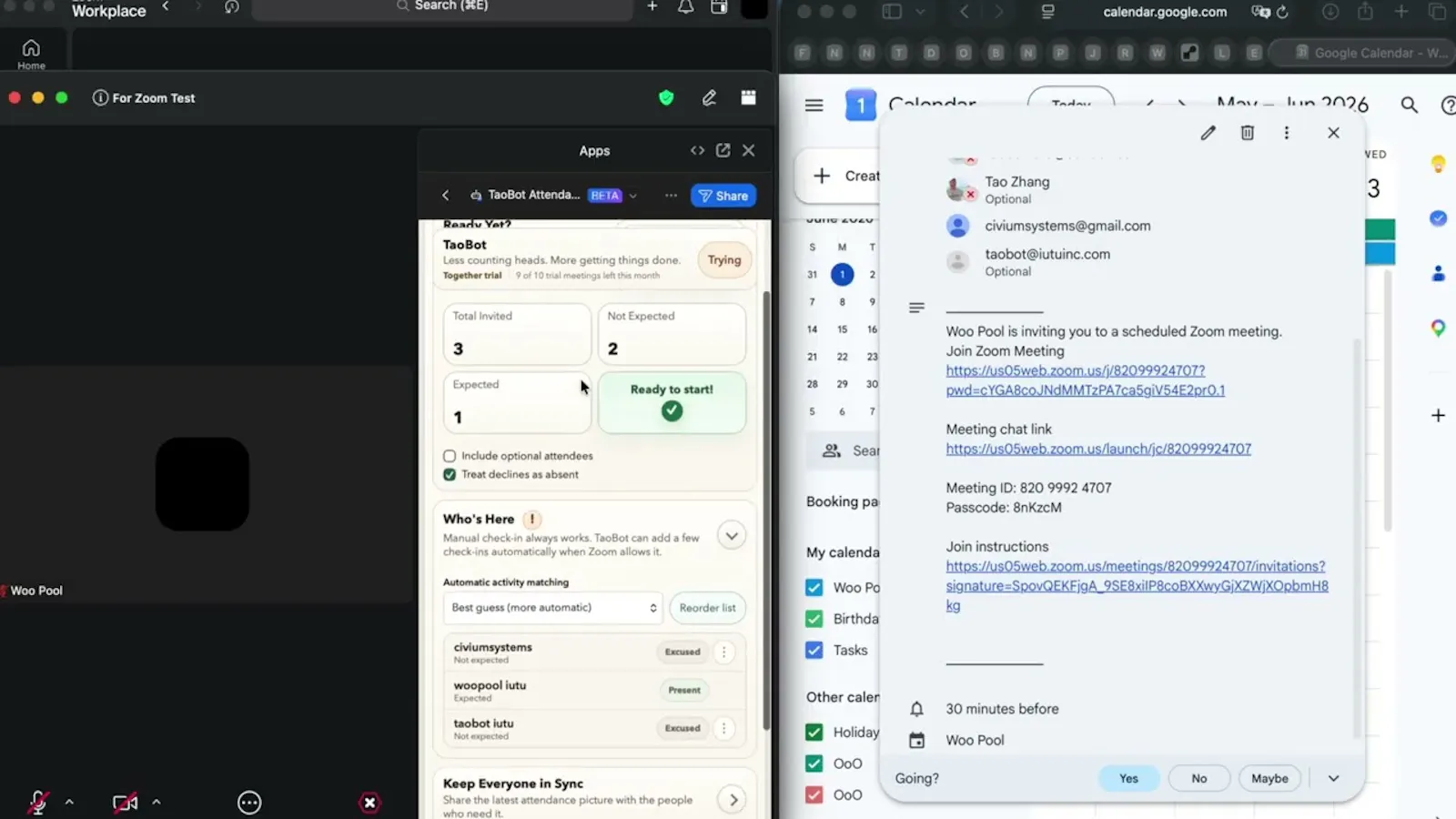Open event options three-dot menu
The width and height of the screenshot is (1456, 819).
point(1287,133)
